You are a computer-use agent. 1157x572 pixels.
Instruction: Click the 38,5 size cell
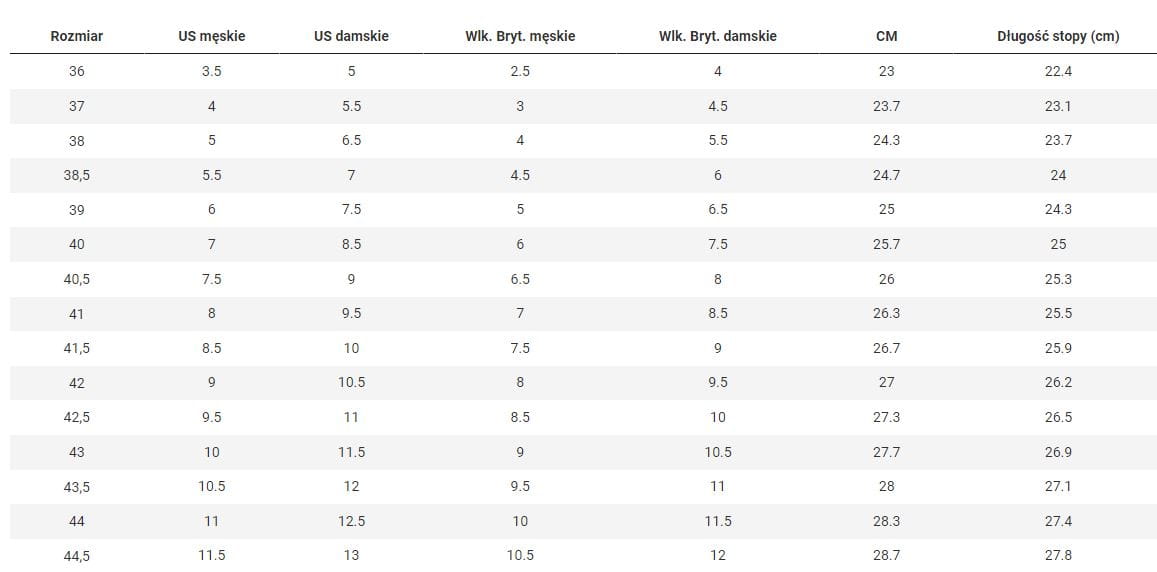coord(77,175)
